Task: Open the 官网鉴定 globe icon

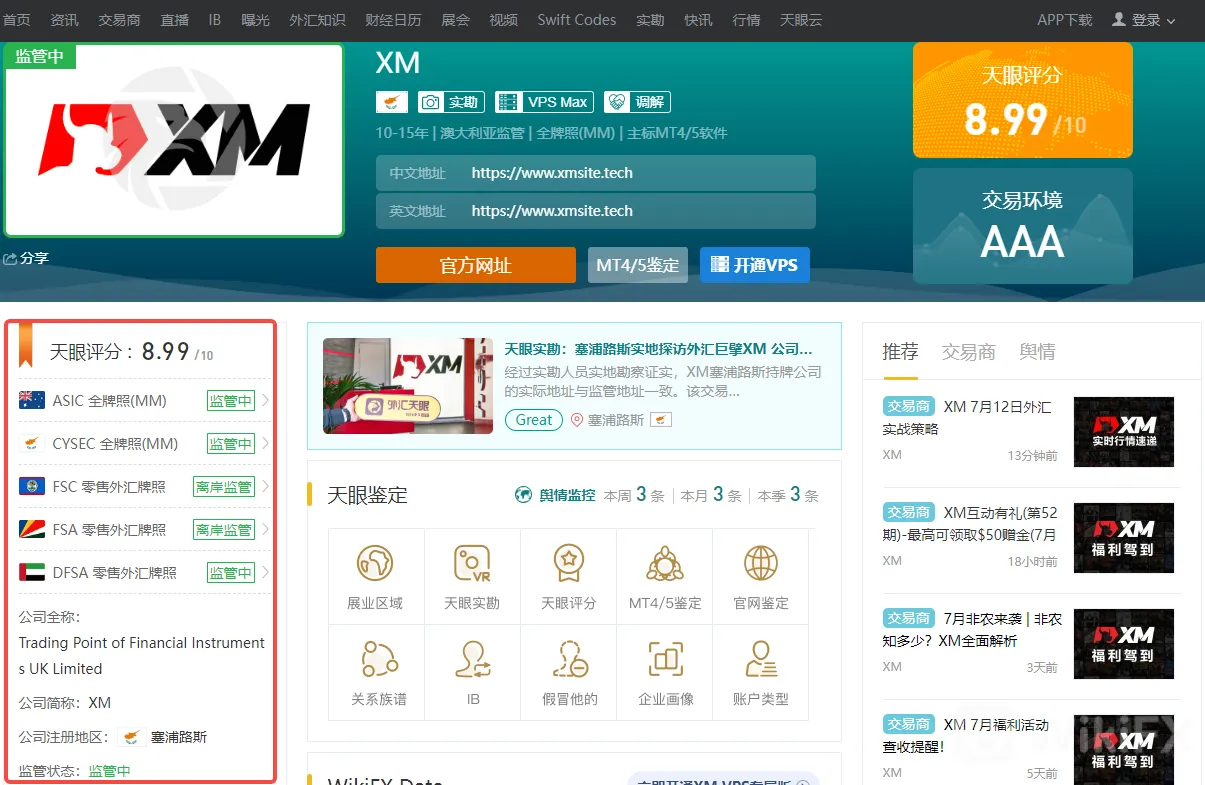Action: [761, 563]
